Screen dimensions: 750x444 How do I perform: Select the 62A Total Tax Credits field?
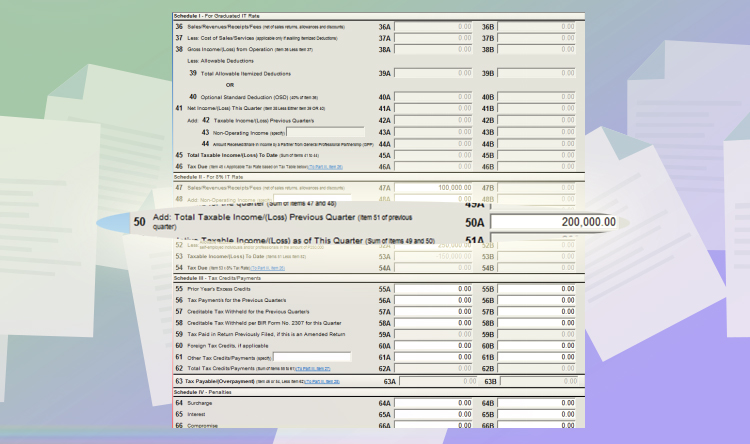click(x=433, y=368)
